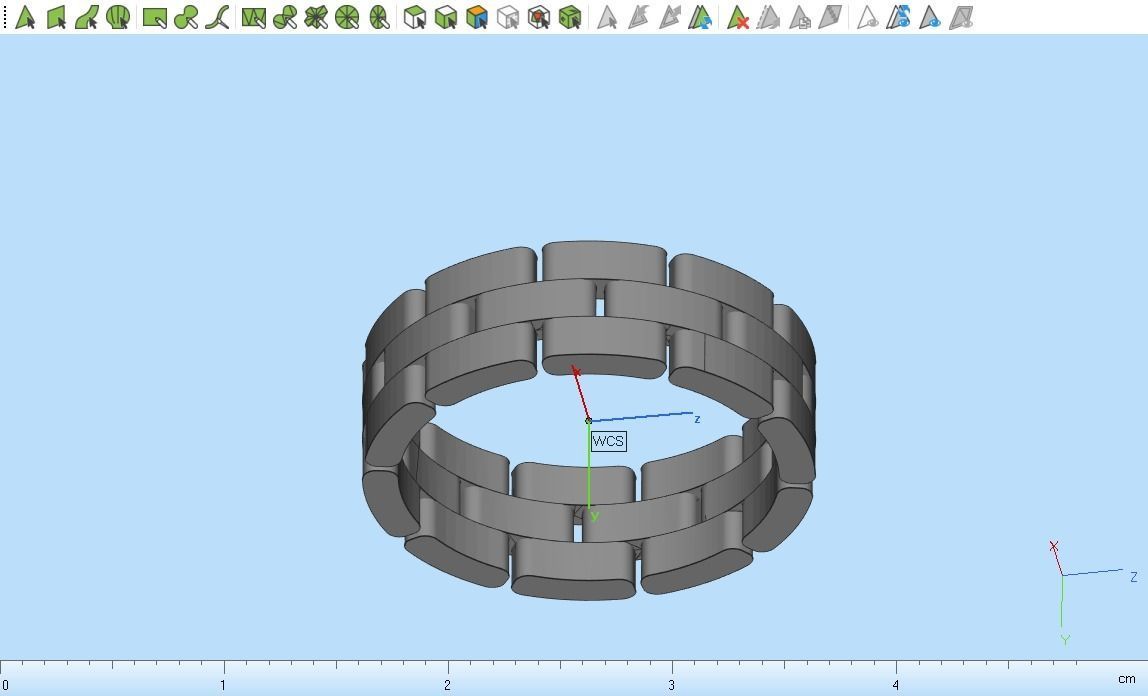Click the red X axis of the WCS

tap(581, 393)
